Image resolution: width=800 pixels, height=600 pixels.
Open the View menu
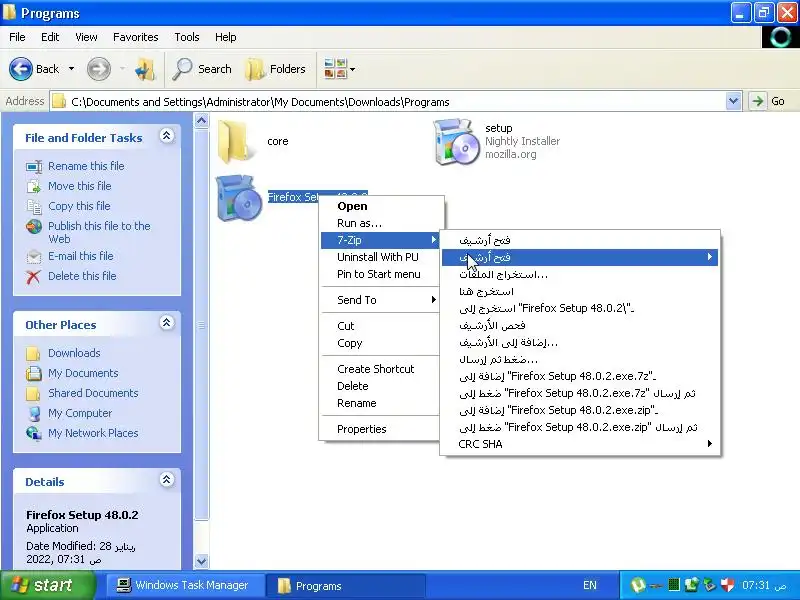click(x=86, y=37)
